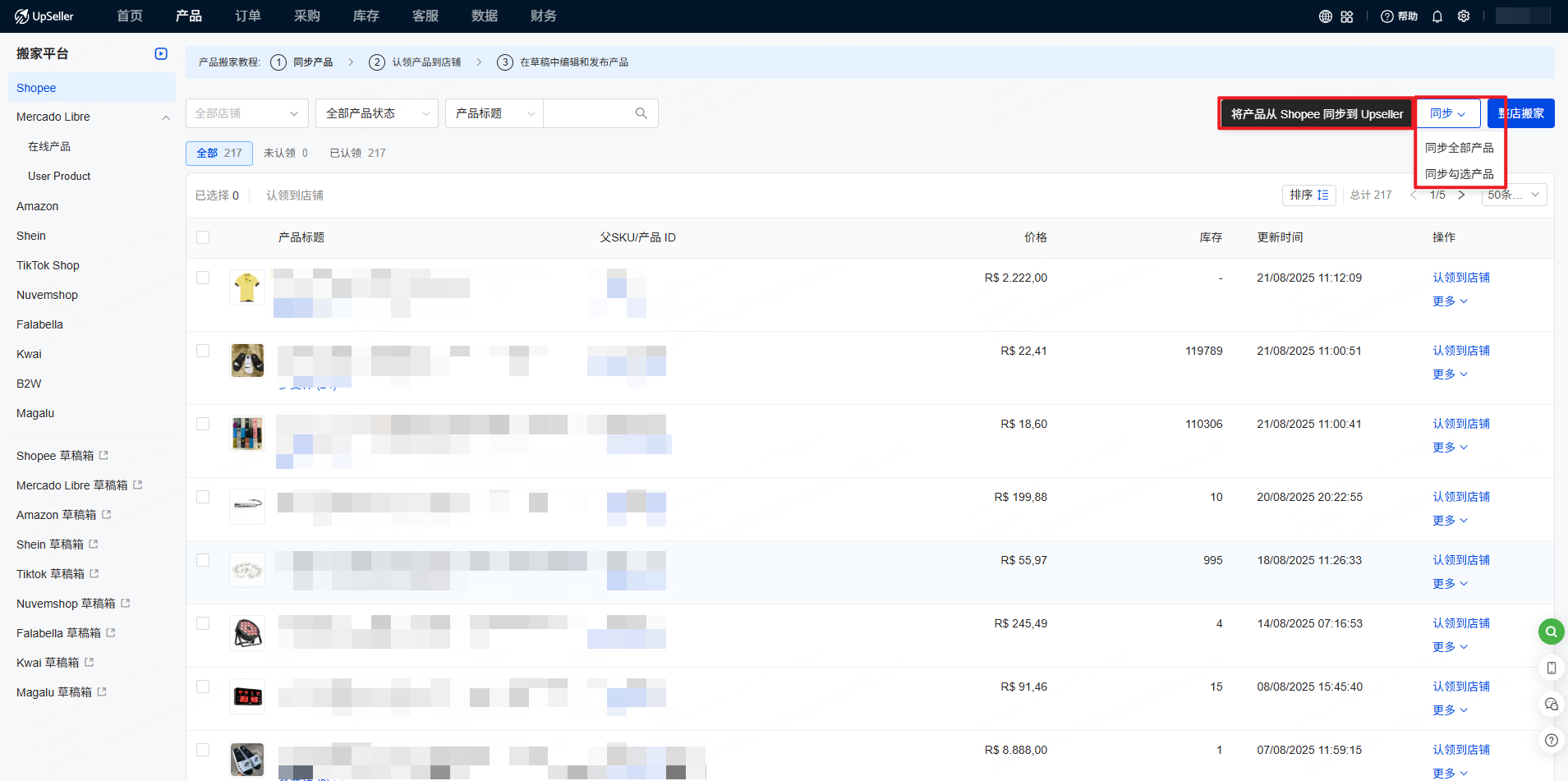Viewport: 1568px width, 781px height.
Task: Open the 订单 top menu
Action: point(248,16)
